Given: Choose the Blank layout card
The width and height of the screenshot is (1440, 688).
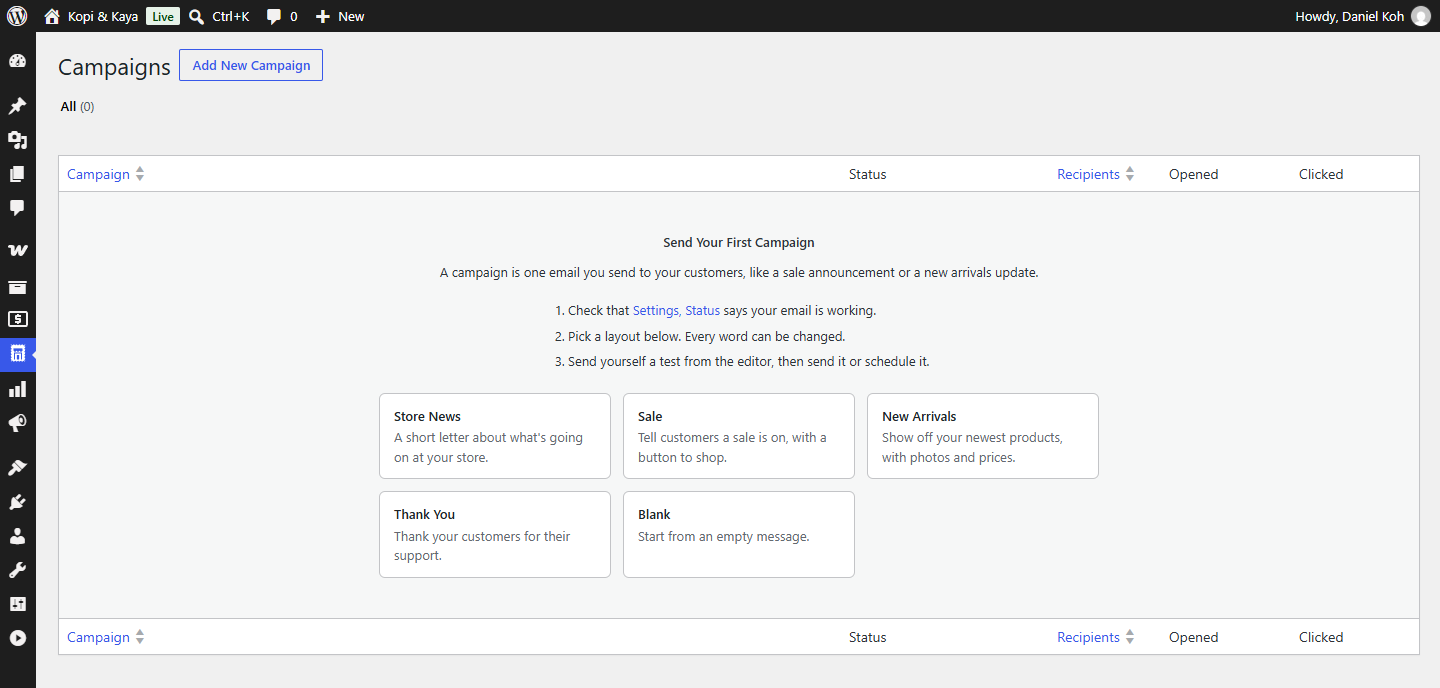Looking at the screenshot, I should tap(739, 534).
